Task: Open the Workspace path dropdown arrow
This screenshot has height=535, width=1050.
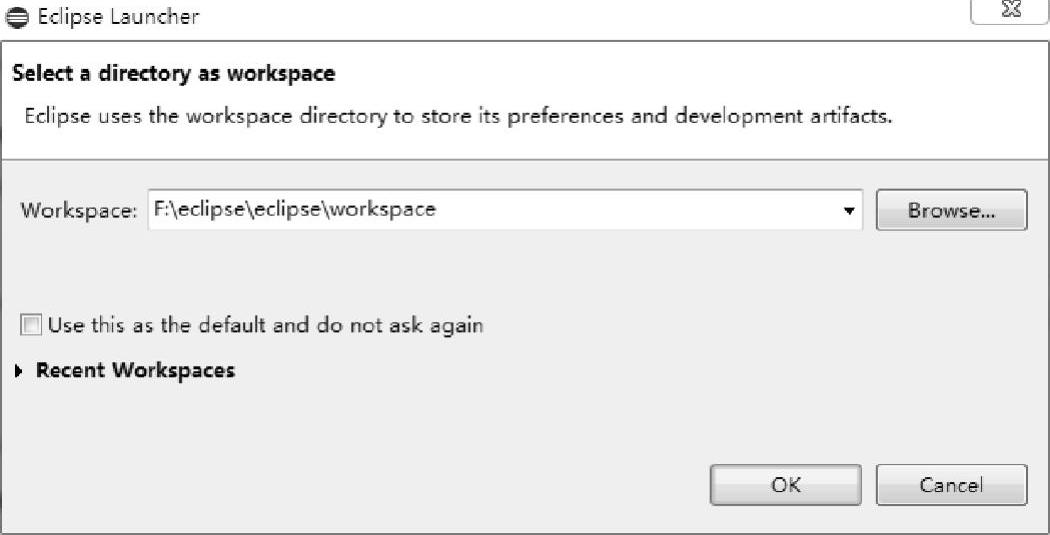Action: tap(849, 210)
